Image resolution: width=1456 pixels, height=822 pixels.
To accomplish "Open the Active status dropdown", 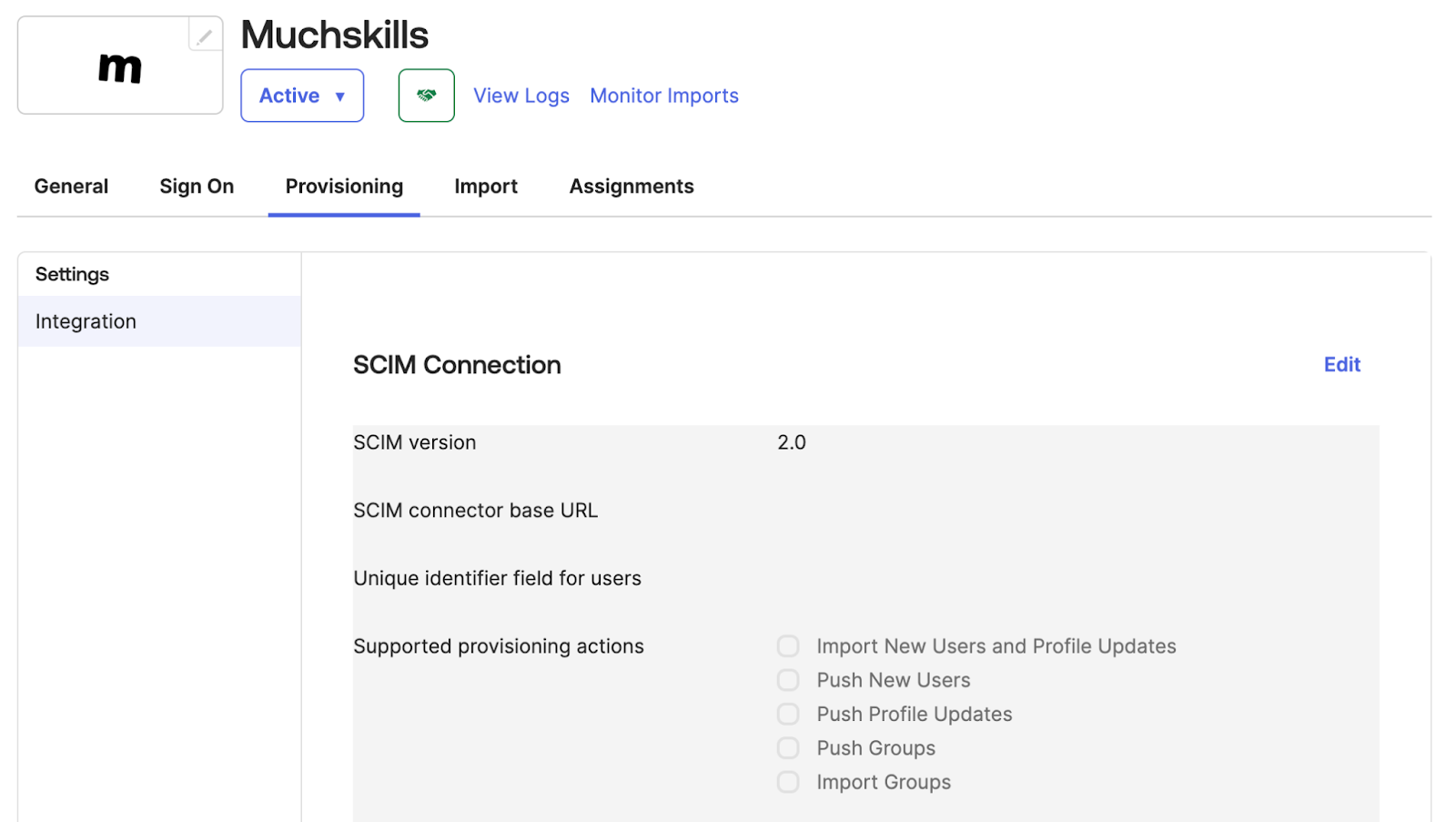I will [302, 96].
